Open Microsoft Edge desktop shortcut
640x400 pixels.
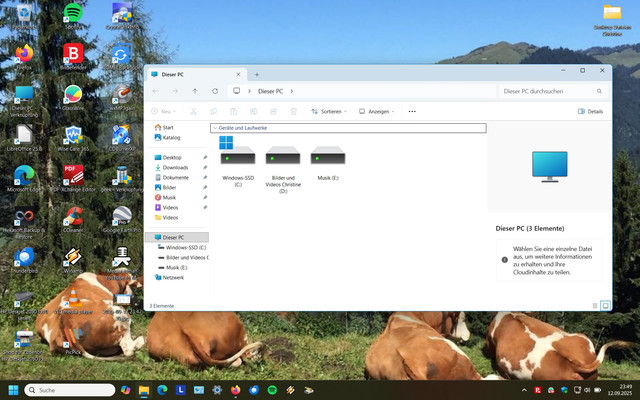[24, 178]
